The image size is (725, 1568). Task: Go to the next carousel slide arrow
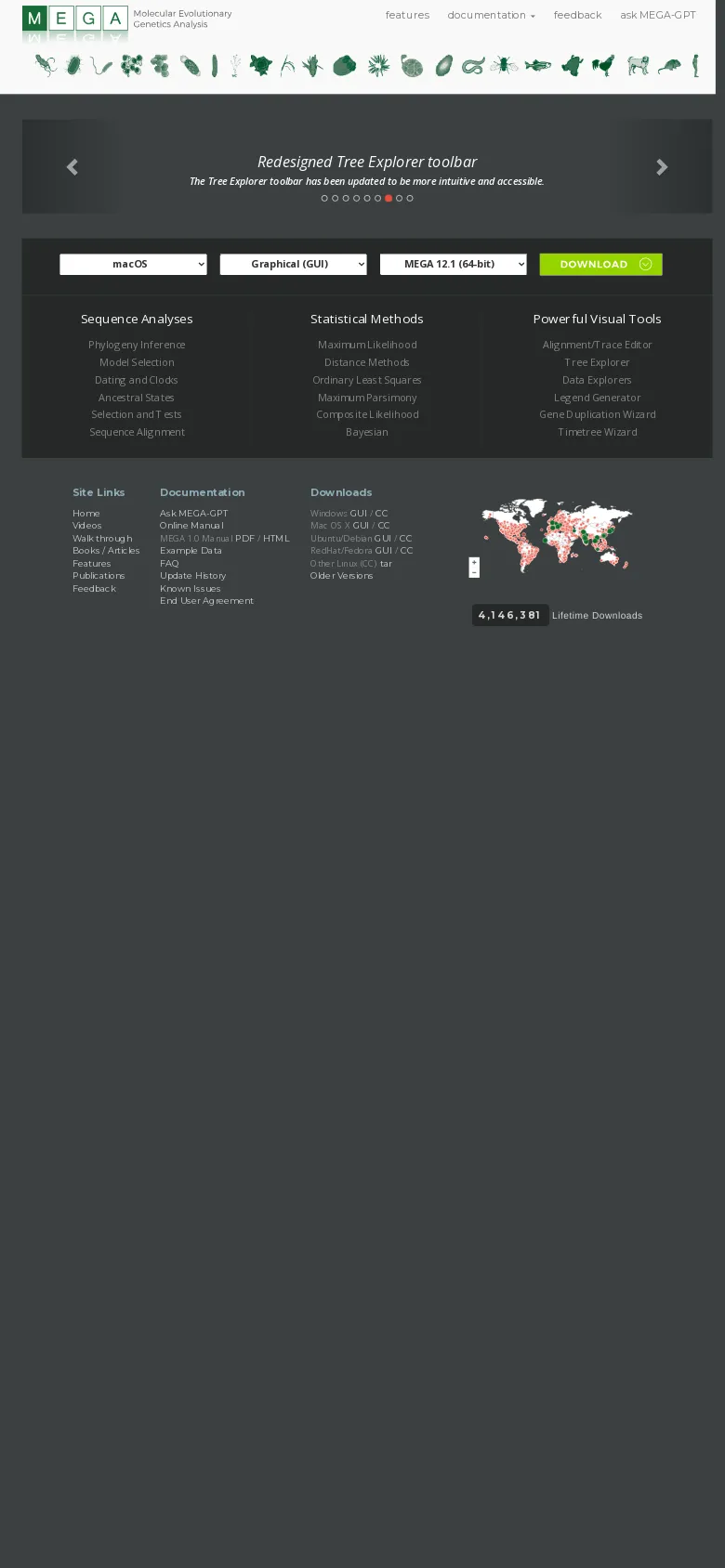point(662,167)
